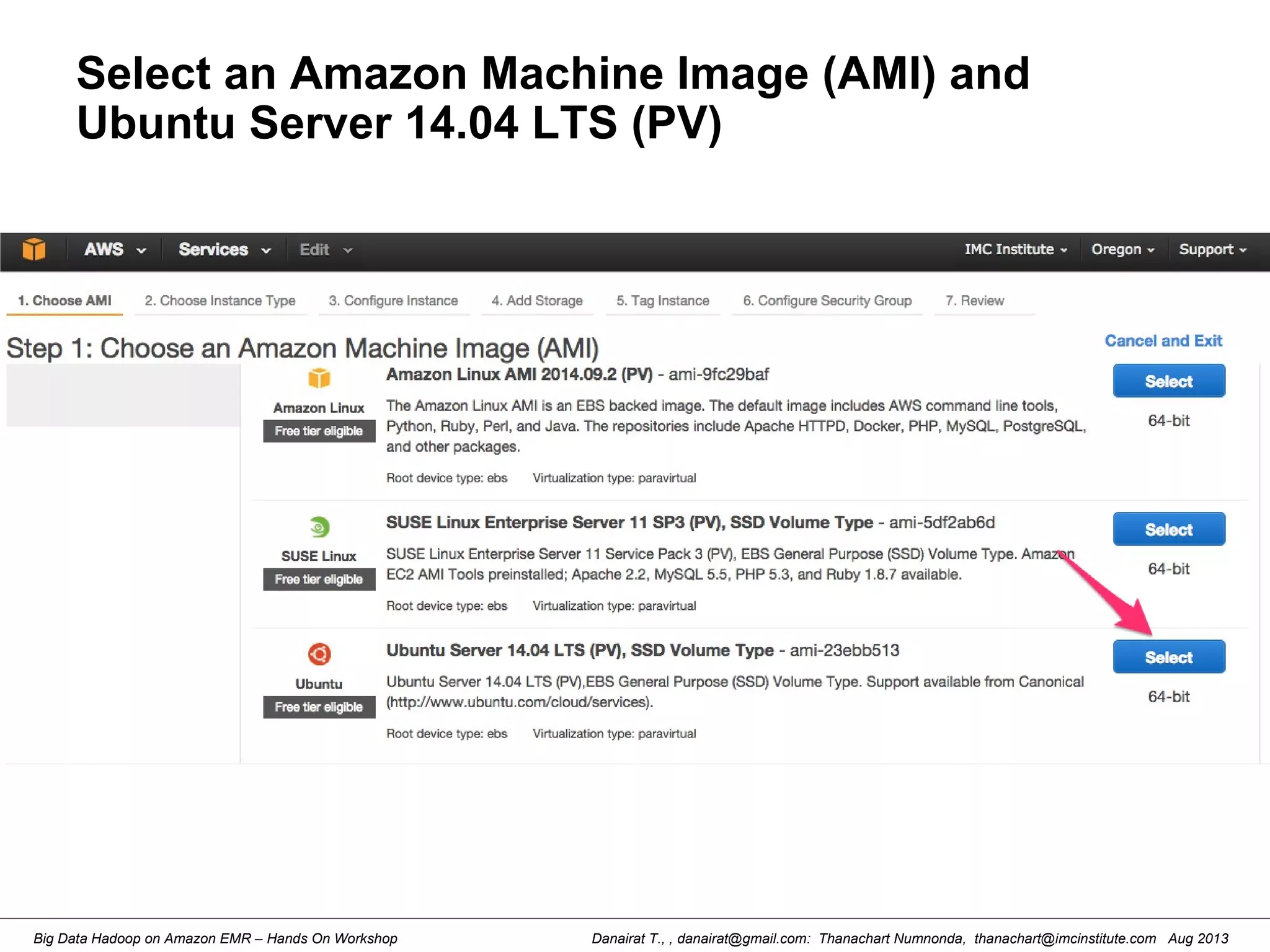
Task: Select the SUSE Linux Enterprise Server AMI
Action: coord(1169,529)
